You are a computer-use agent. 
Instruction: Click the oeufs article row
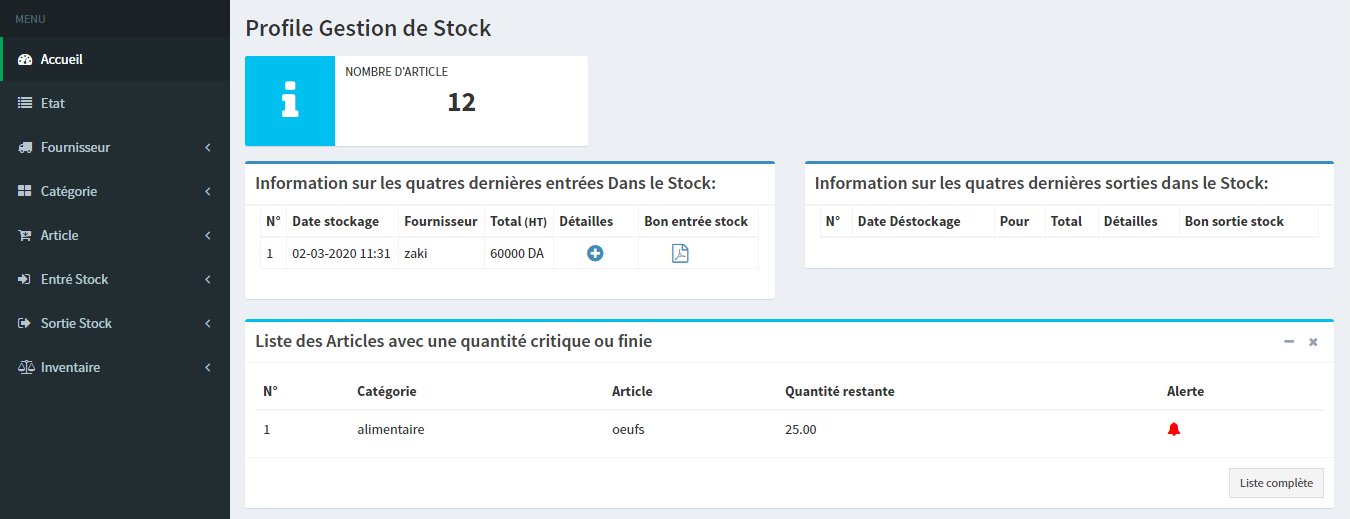click(x=628, y=430)
